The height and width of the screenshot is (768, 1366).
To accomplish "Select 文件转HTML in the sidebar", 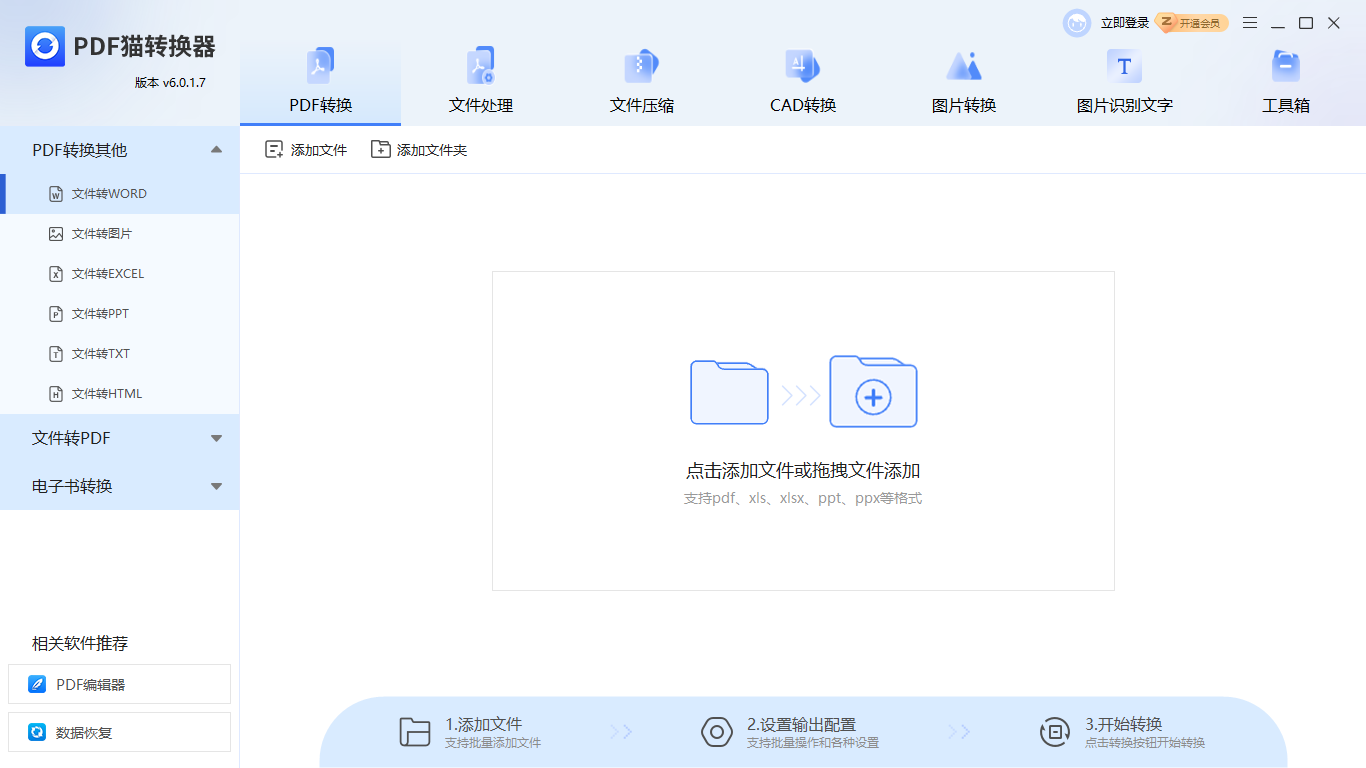I will 106,393.
